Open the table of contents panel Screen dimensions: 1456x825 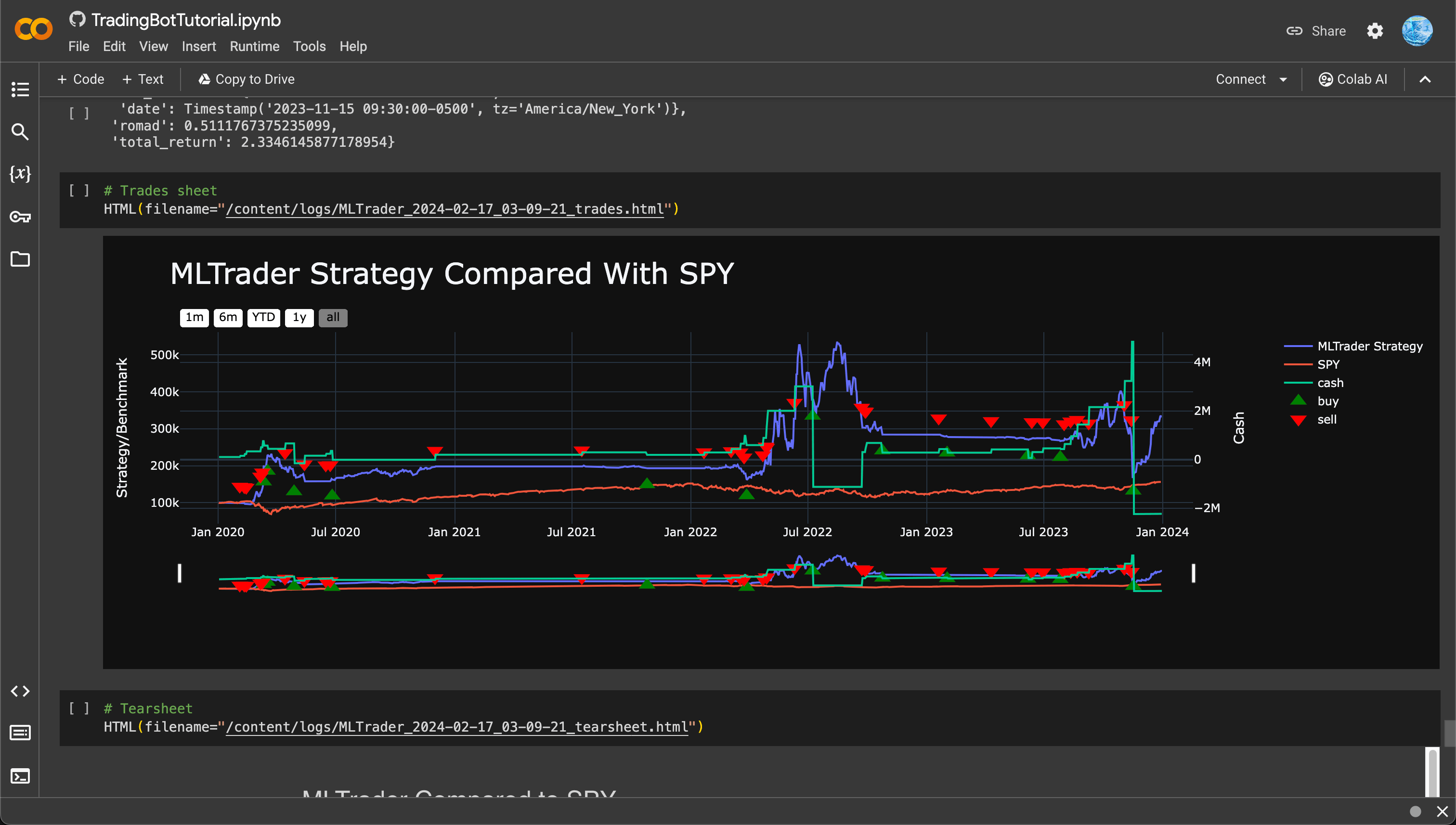pos(20,90)
